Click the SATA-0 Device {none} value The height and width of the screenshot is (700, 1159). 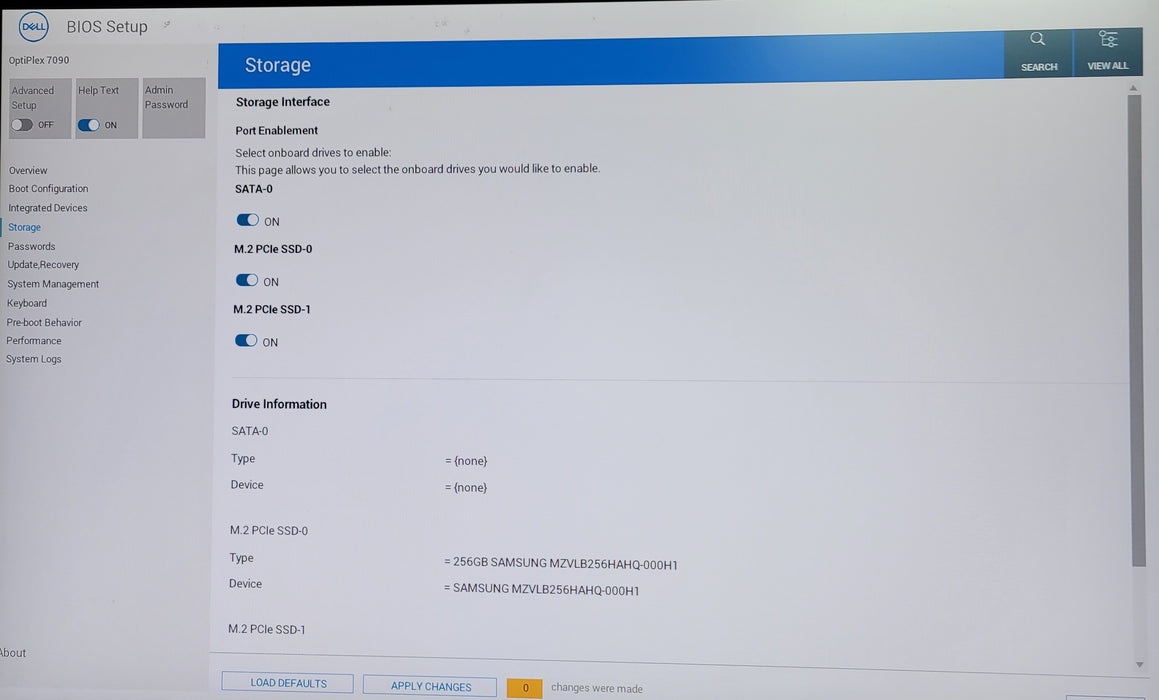pos(466,487)
